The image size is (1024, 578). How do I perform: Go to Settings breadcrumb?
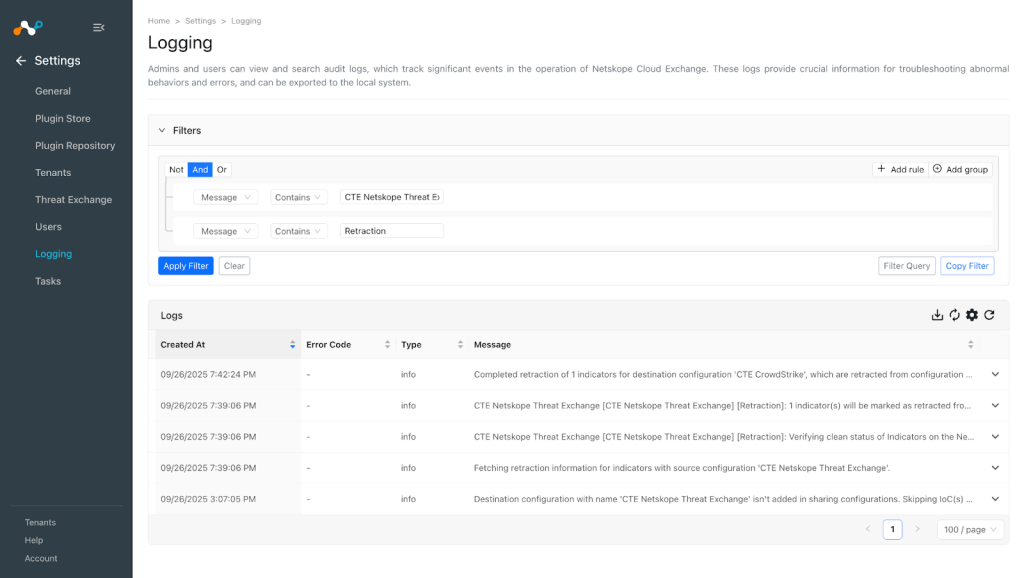tap(200, 21)
